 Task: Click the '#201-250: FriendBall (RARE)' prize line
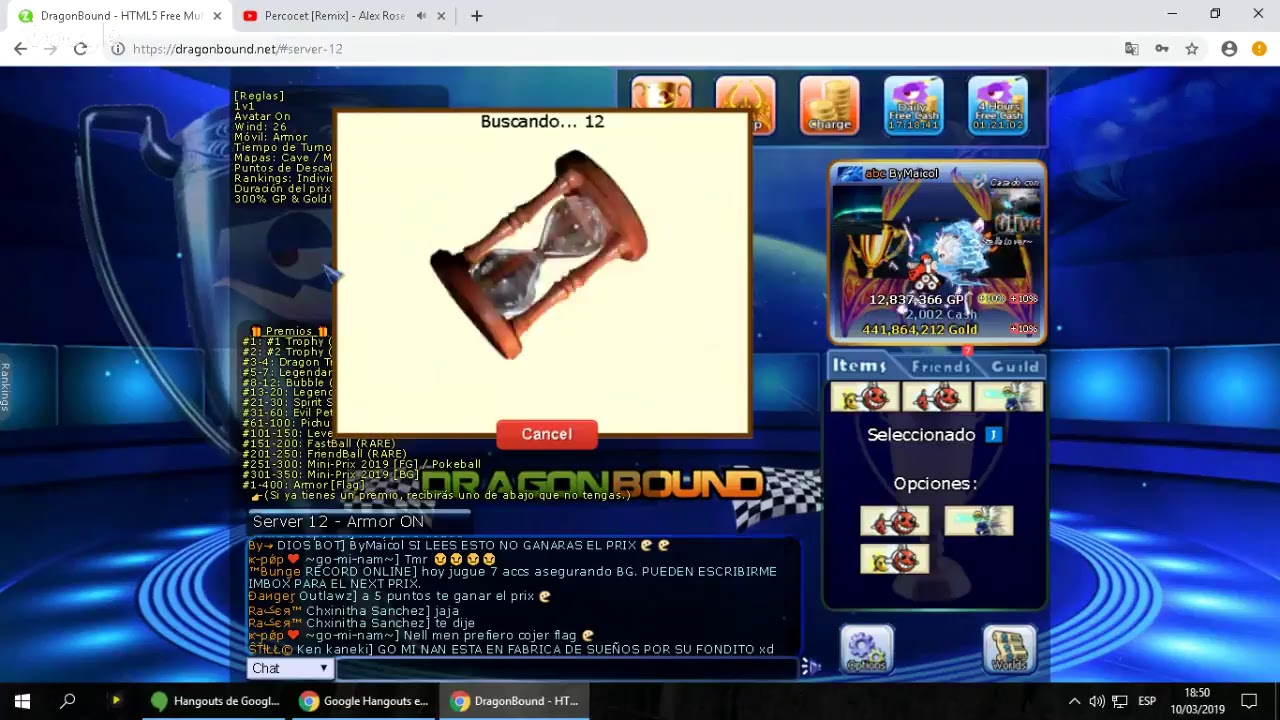(324, 454)
